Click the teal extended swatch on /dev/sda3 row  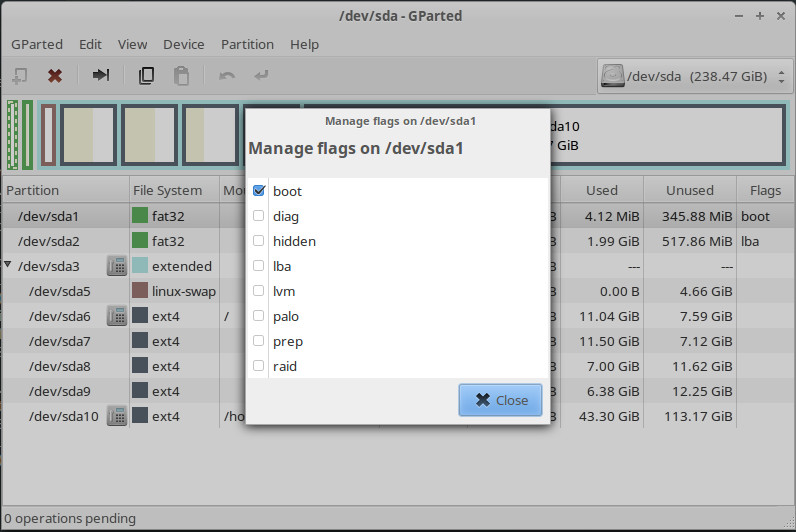pos(140,266)
